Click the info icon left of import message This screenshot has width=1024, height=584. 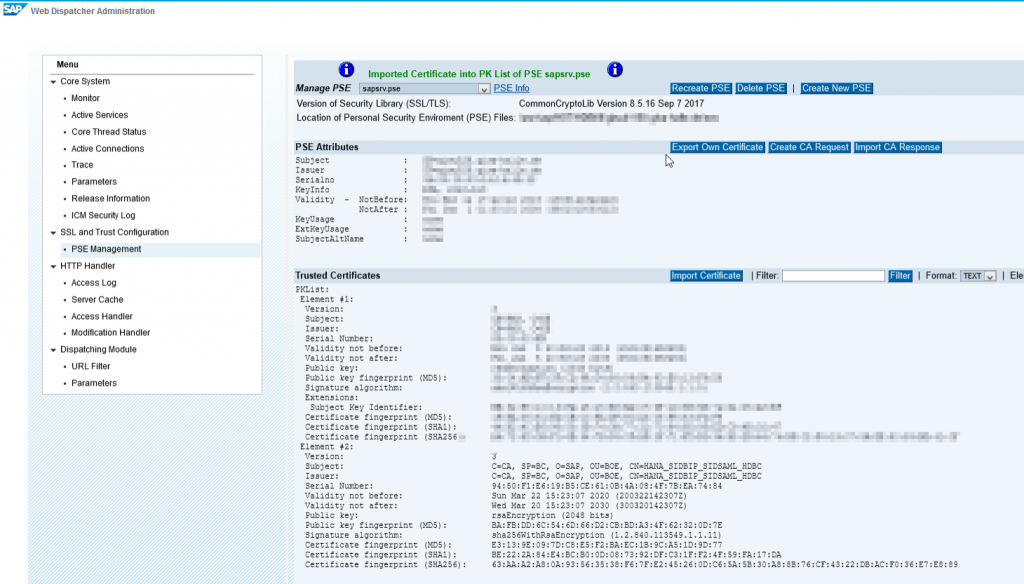tap(346, 69)
